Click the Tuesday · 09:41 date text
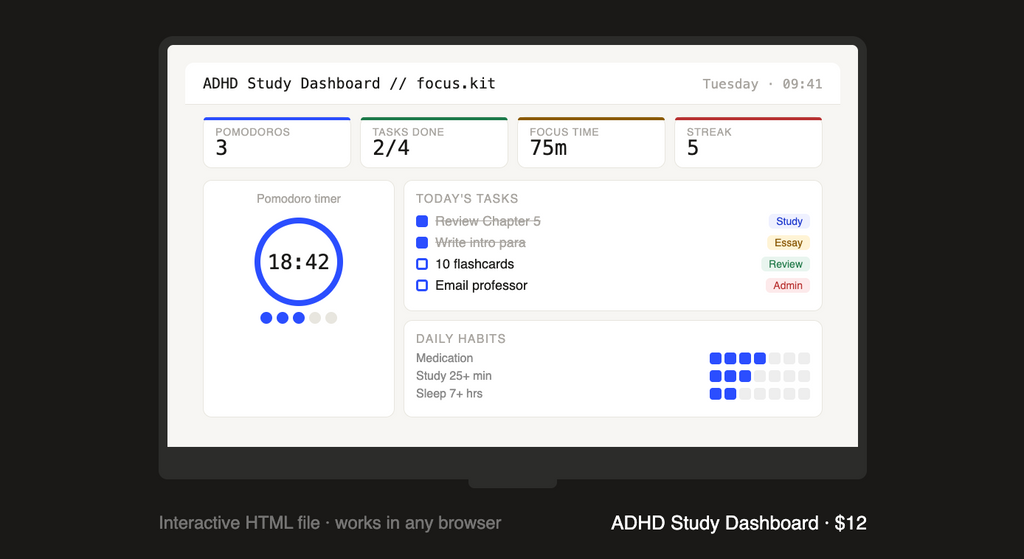 coord(762,84)
